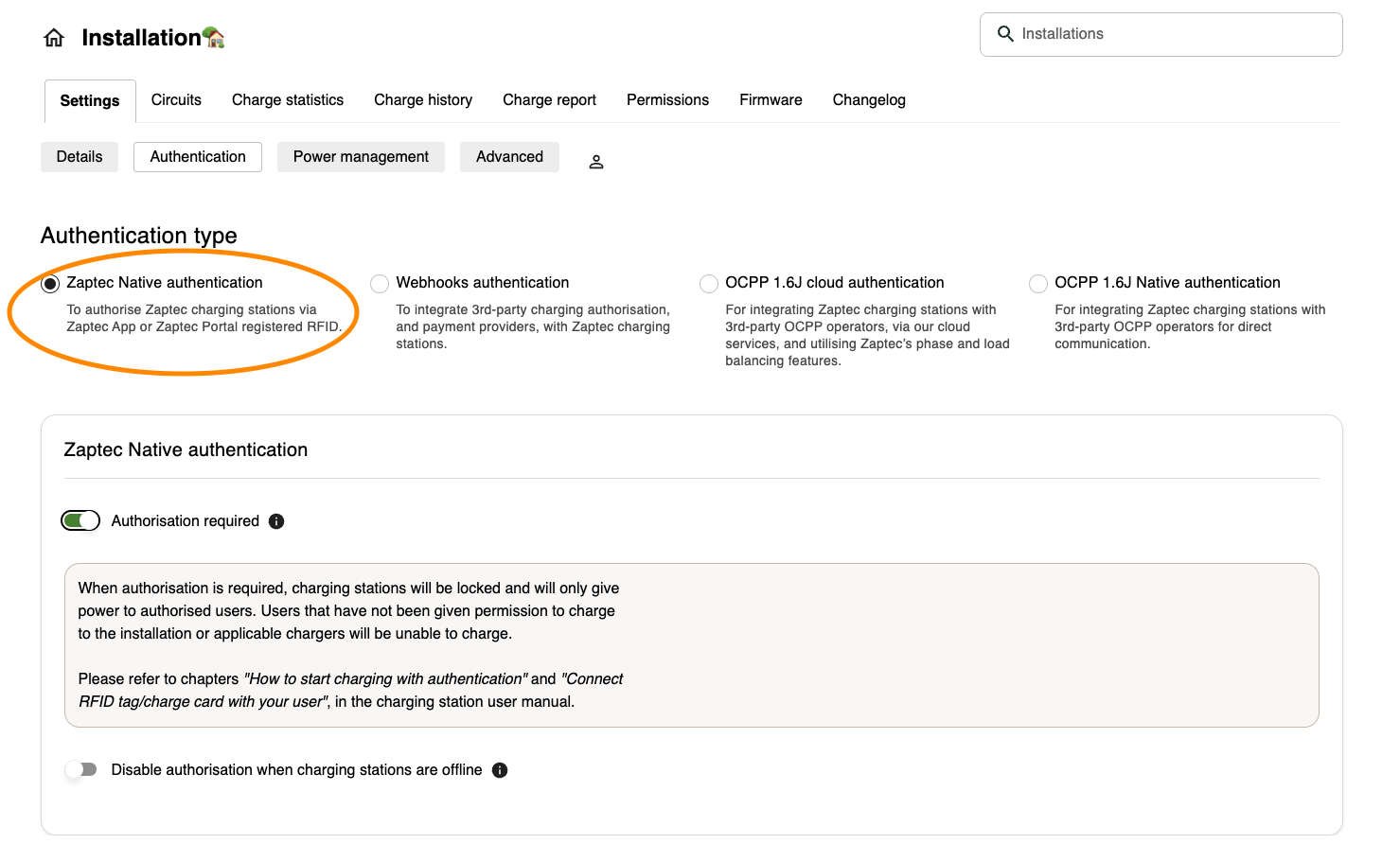Focus the Installations search field
The height and width of the screenshot is (844, 1400).
1174,34
